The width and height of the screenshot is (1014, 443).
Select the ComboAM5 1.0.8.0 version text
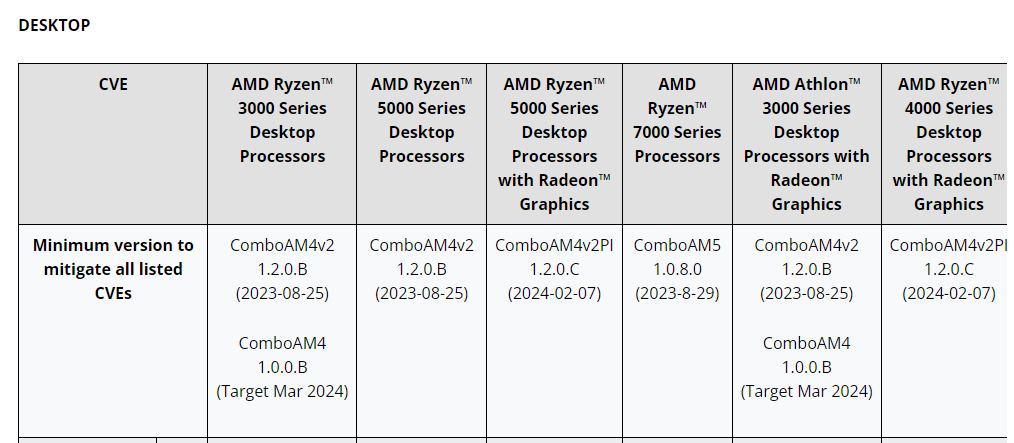pos(677,257)
